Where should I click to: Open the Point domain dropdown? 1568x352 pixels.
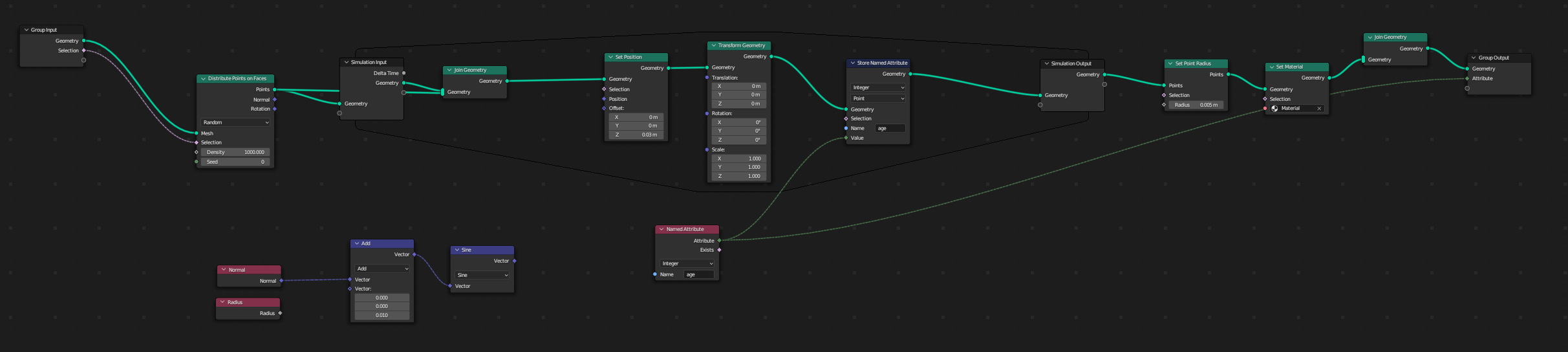[878, 98]
